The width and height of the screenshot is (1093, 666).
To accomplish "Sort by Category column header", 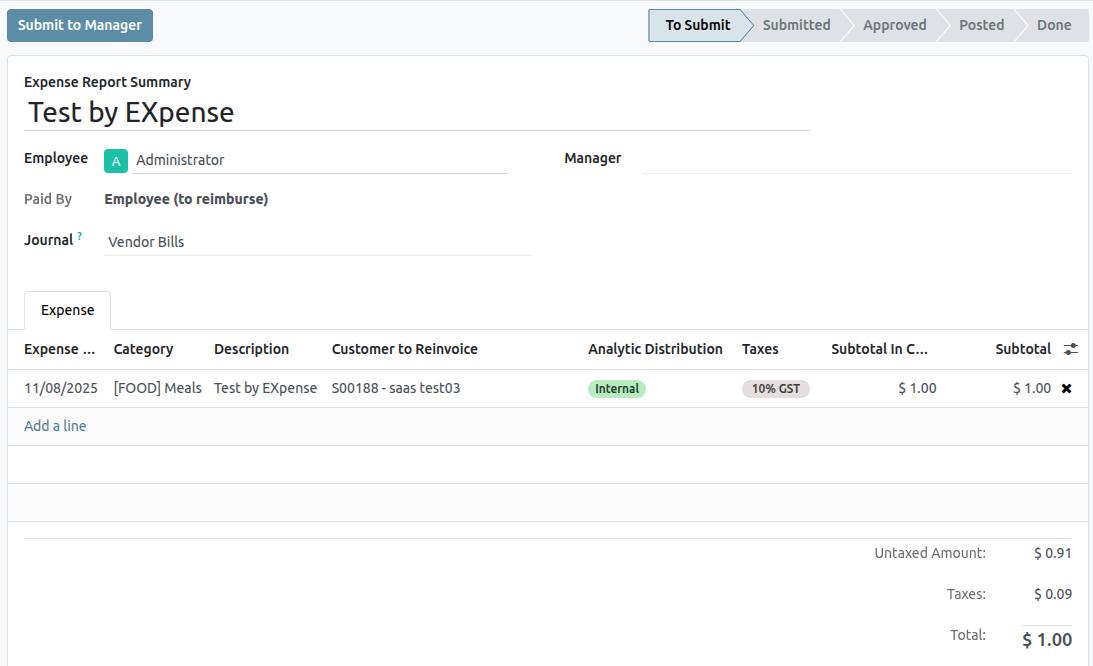I will coord(143,349).
